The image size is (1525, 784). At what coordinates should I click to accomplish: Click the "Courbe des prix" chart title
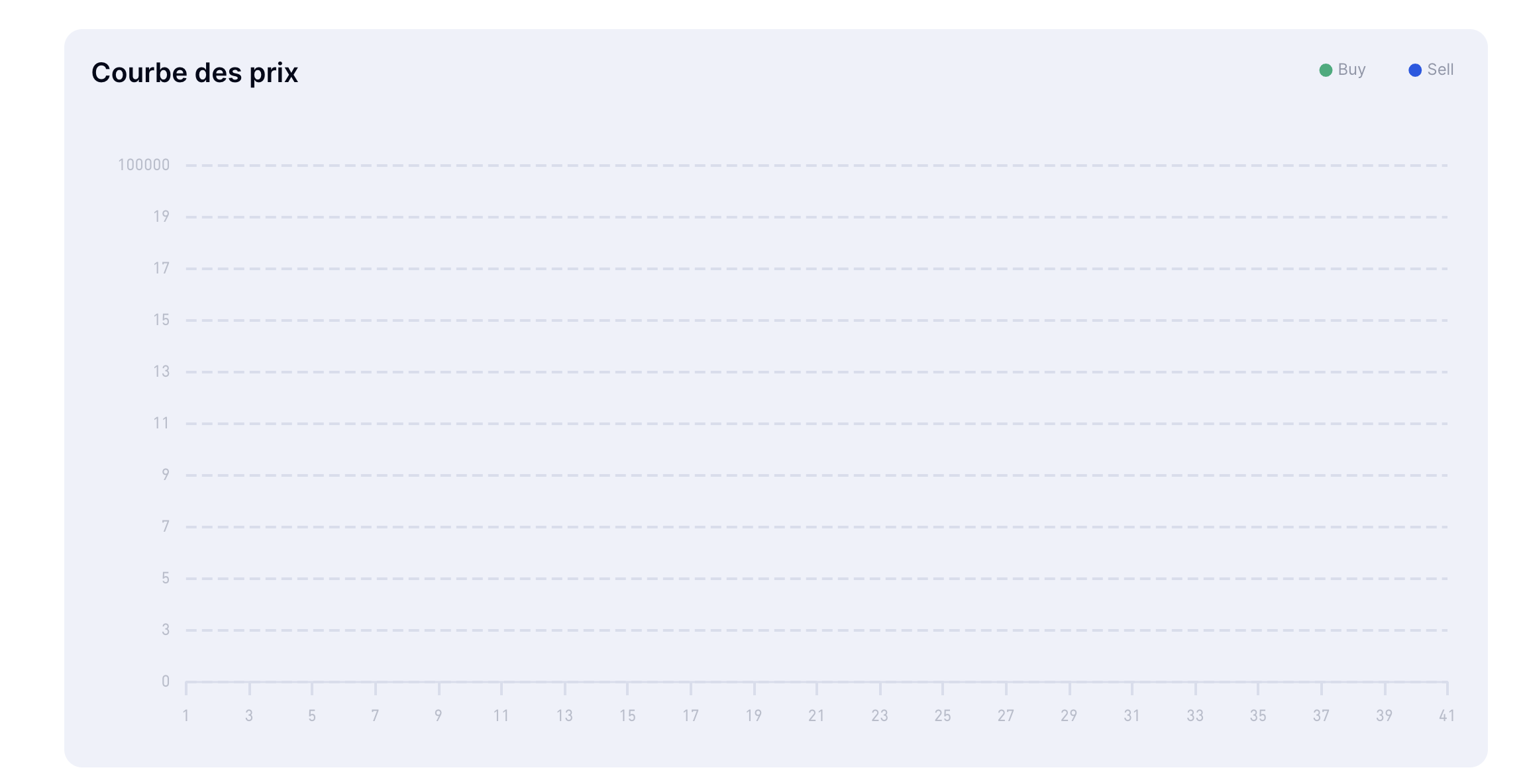coord(195,73)
